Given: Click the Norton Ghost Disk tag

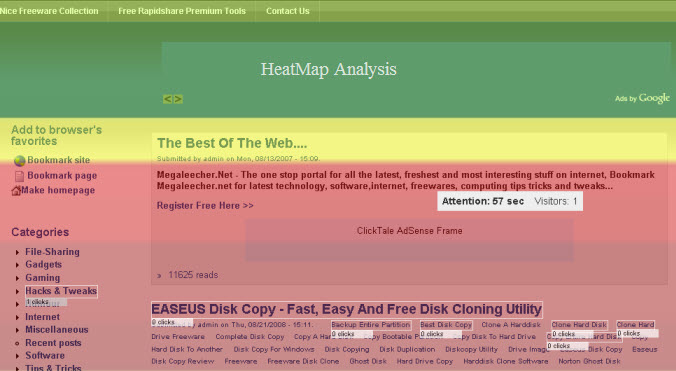Looking at the screenshot, I should pyautogui.click(x=589, y=361).
